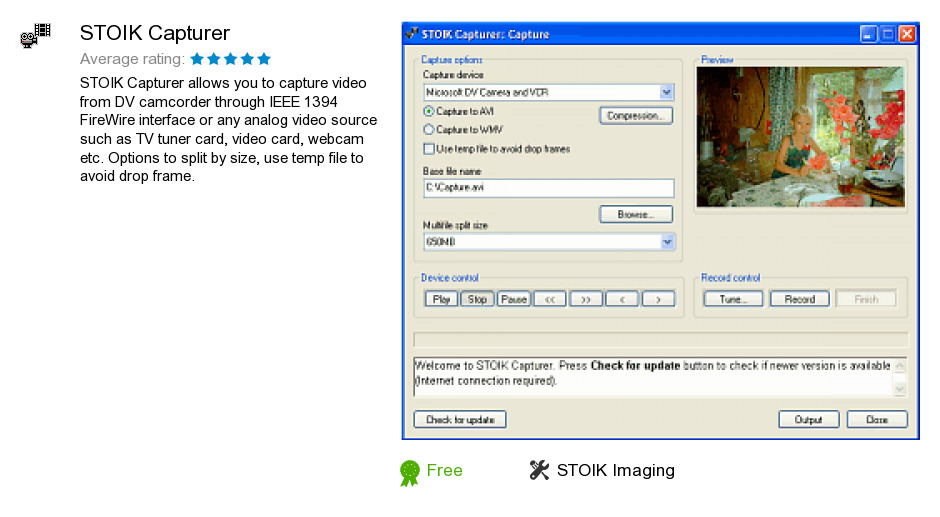
Task: Click the Average rating label
Action: tap(132, 59)
